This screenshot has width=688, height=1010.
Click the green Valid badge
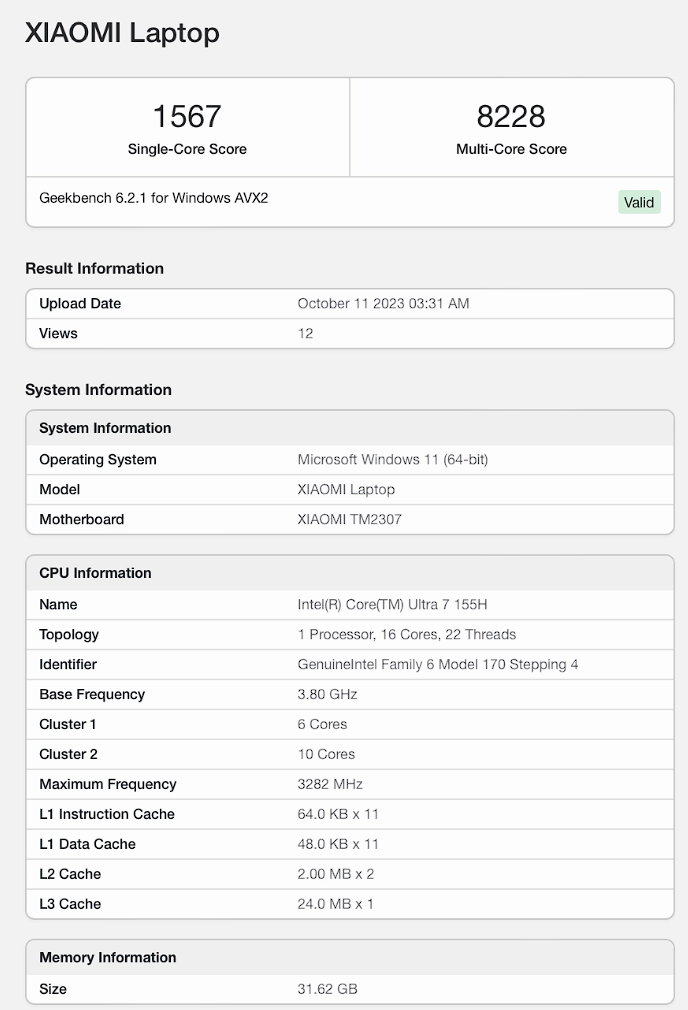click(x=639, y=202)
